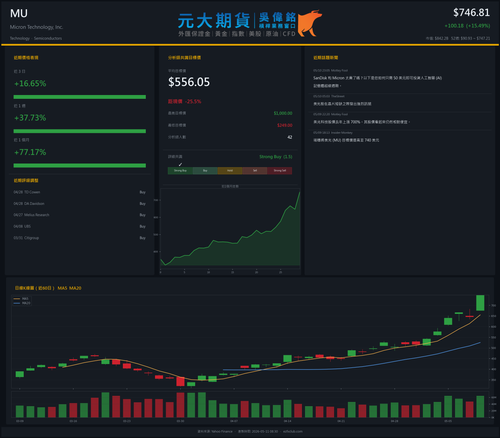Click the green area price trend chart
Viewport: 500px width, 438px height.
point(230,229)
